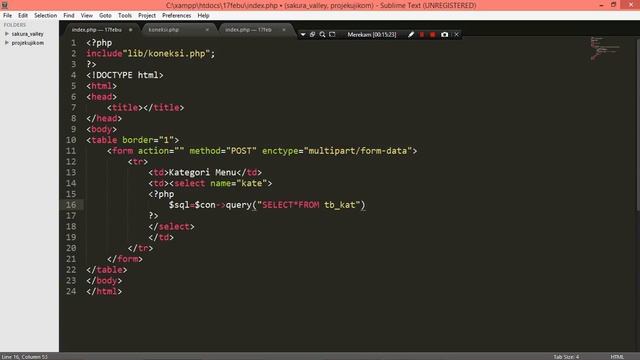Click the $sql variable on line 16

point(179,205)
